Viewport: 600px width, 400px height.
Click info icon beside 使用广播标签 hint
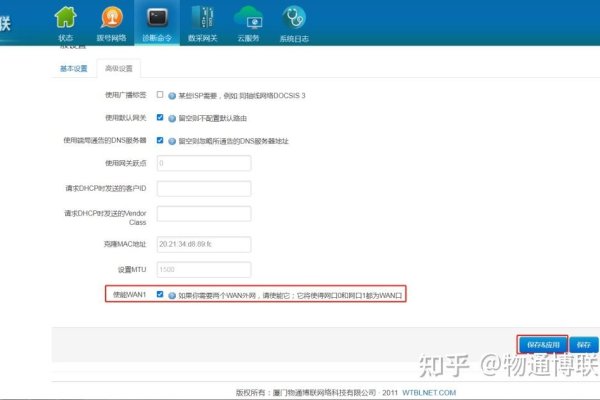point(172,96)
